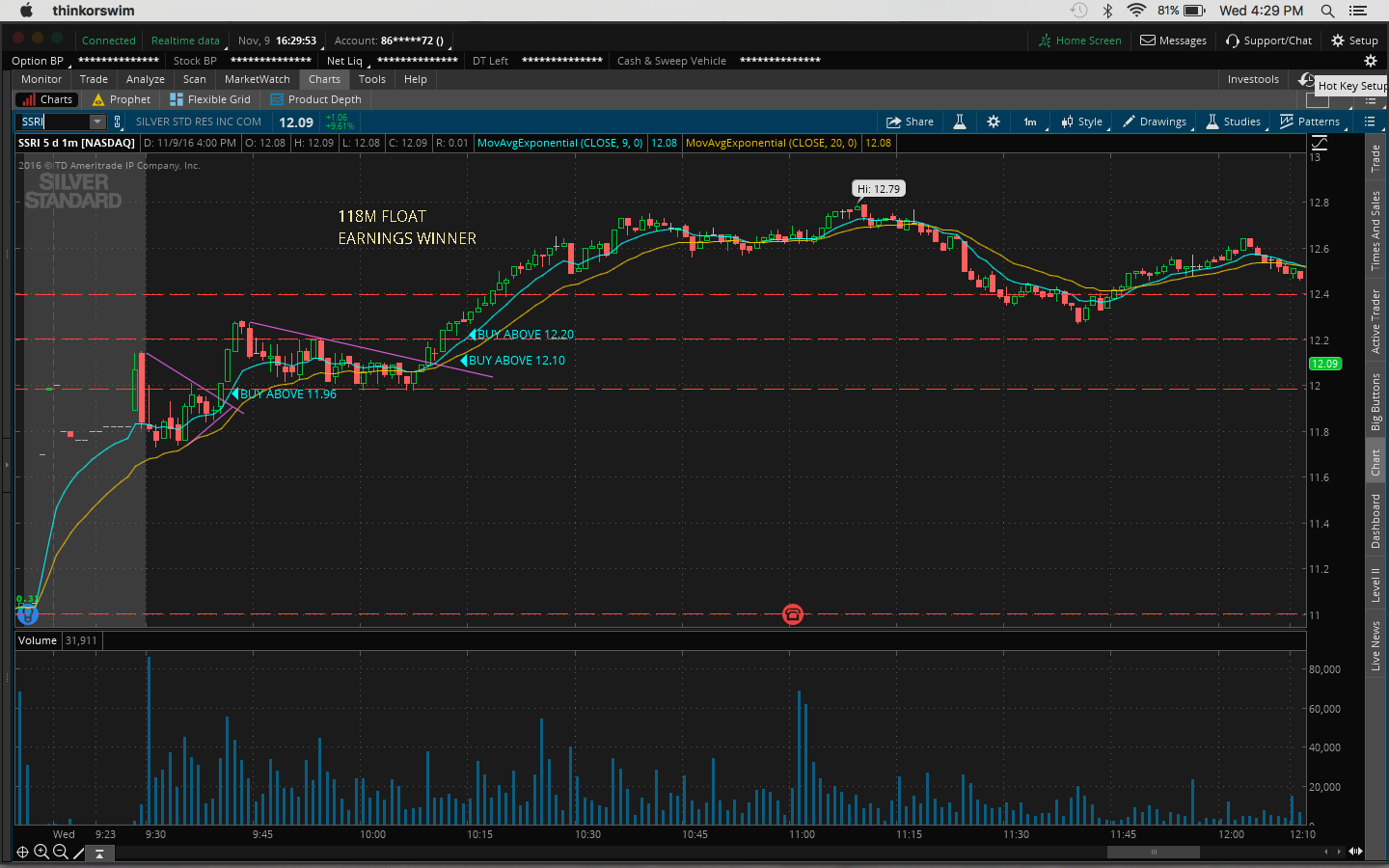Viewport: 1389px width, 868px height.
Task: Select the drawing line tool icon
Action: [x=79, y=853]
